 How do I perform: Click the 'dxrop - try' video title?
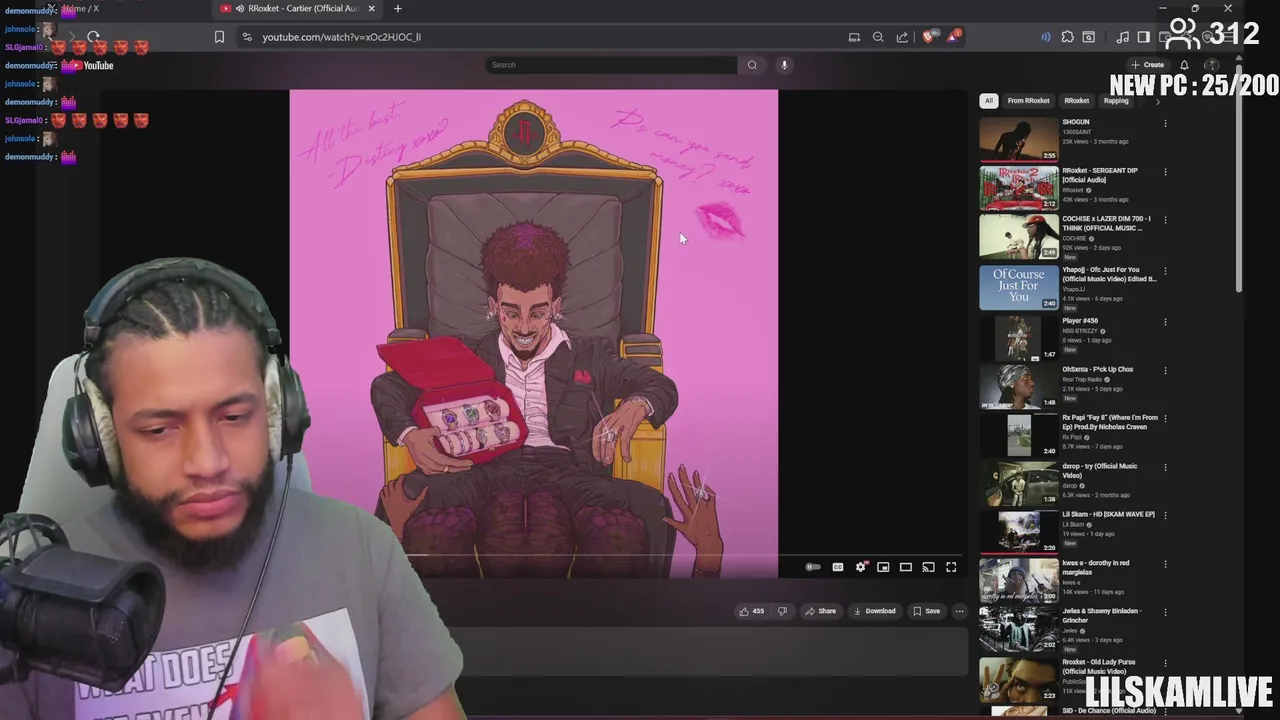1099,471
